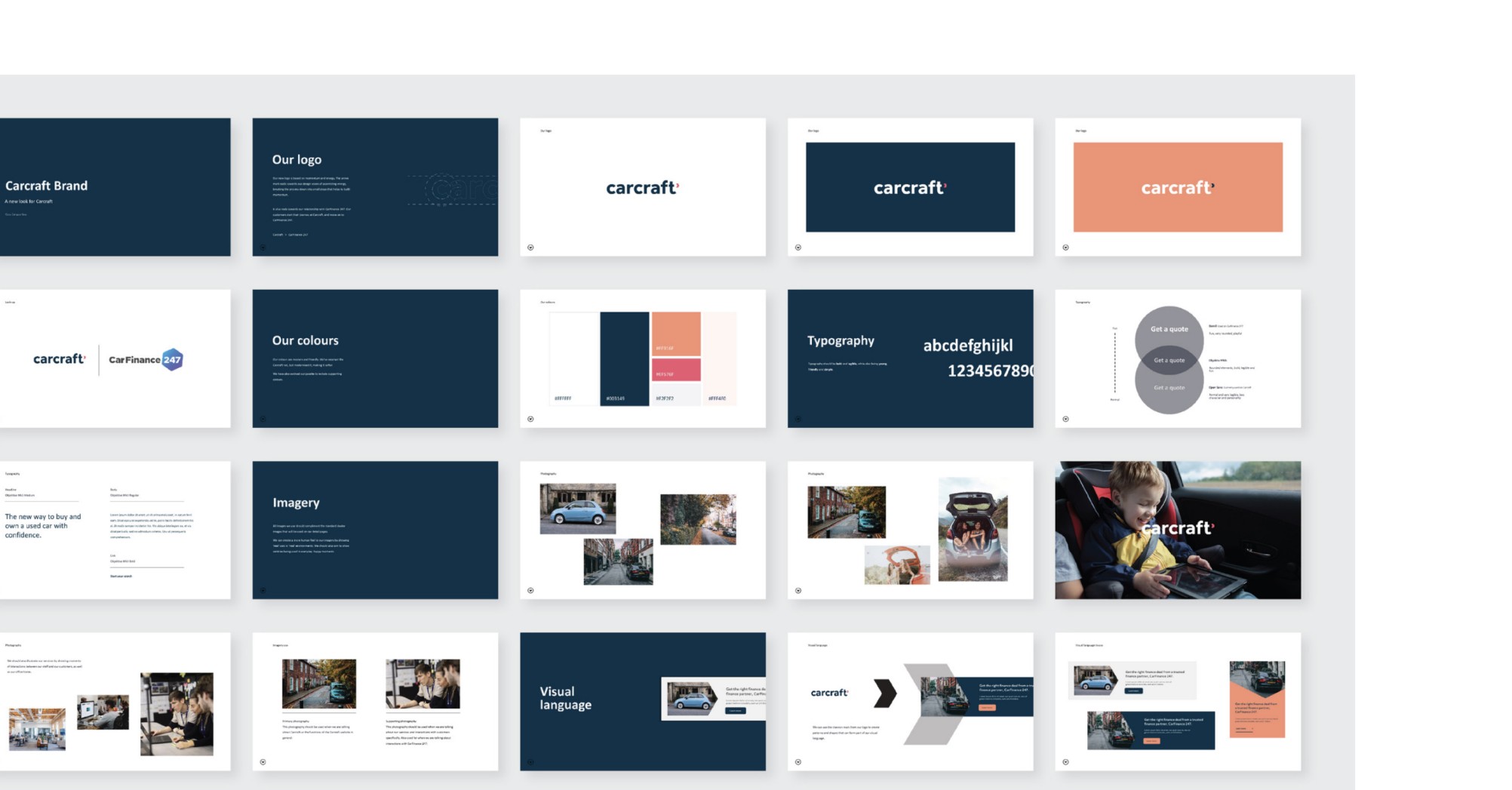Image resolution: width=1512 pixels, height=790 pixels.
Task: Click the '1234567890' numerals sample
Action: (991, 370)
